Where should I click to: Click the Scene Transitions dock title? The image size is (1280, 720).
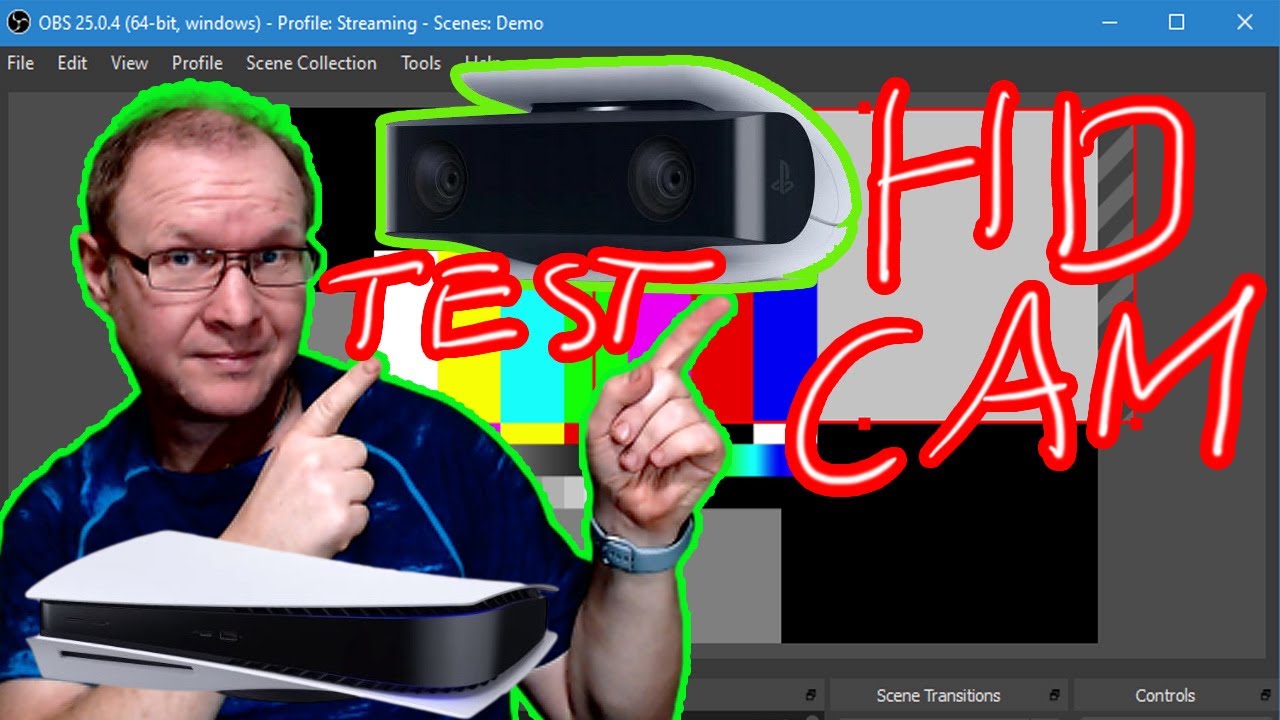point(938,695)
